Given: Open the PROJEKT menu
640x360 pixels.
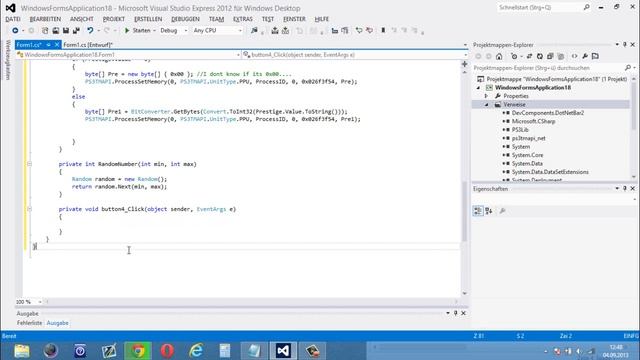Looking at the screenshot, I should pyautogui.click(x=113, y=19).
